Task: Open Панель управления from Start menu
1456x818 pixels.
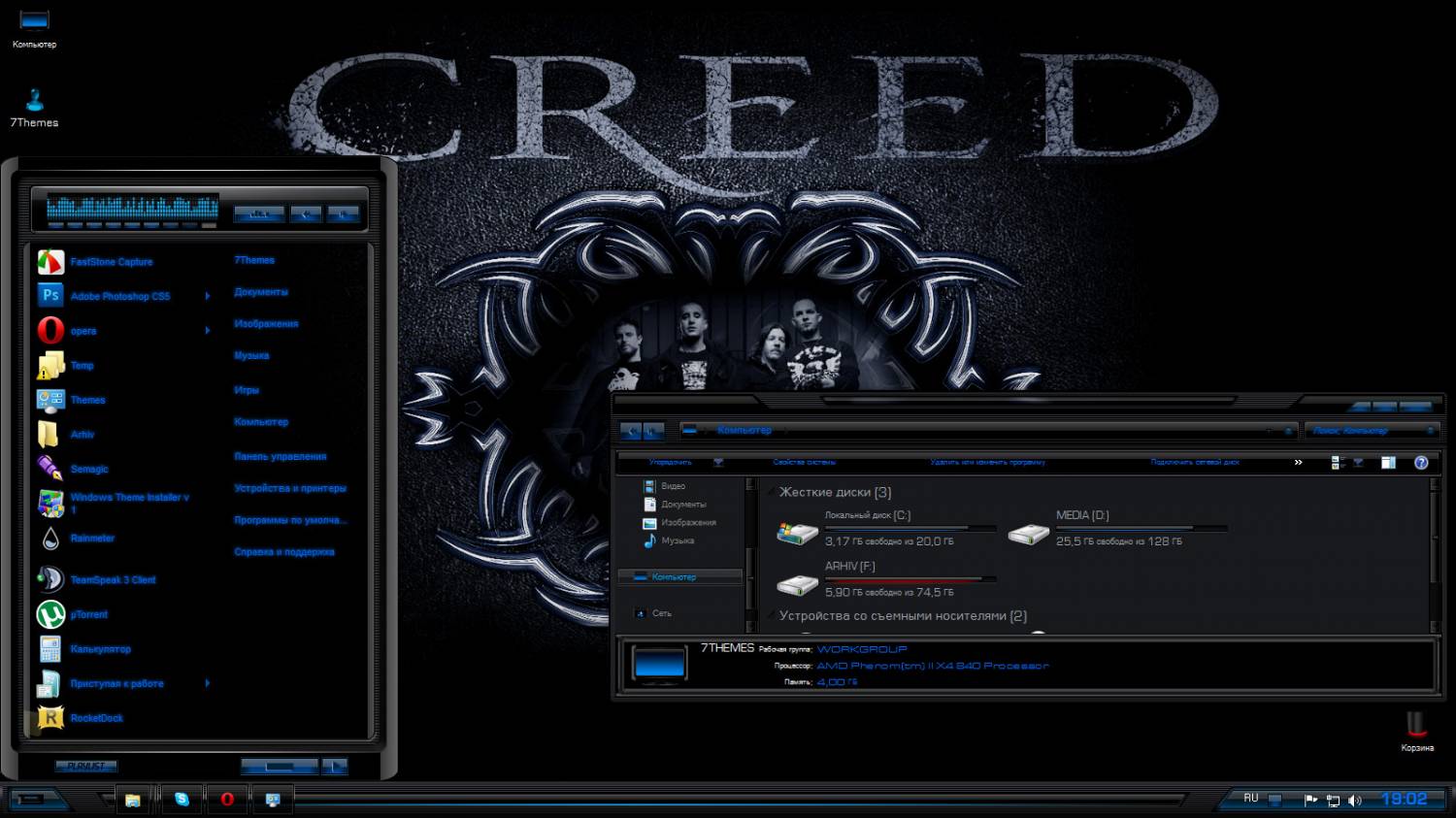Action: (281, 456)
